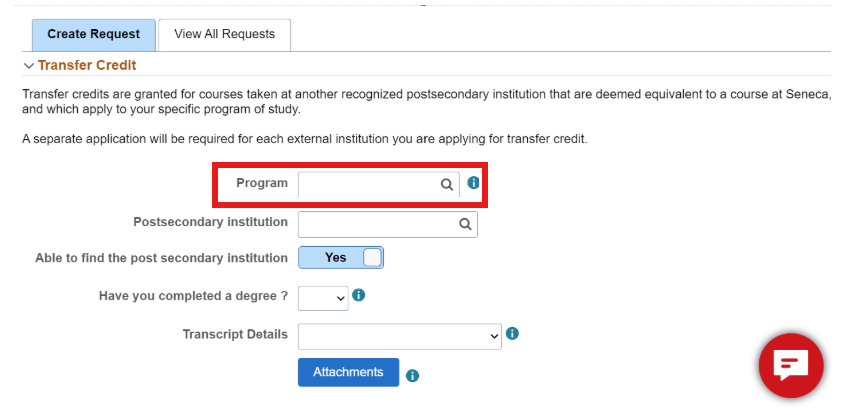Show info for the completed degree question
The width and height of the screenshot is (855, 415).
[358, 296]
